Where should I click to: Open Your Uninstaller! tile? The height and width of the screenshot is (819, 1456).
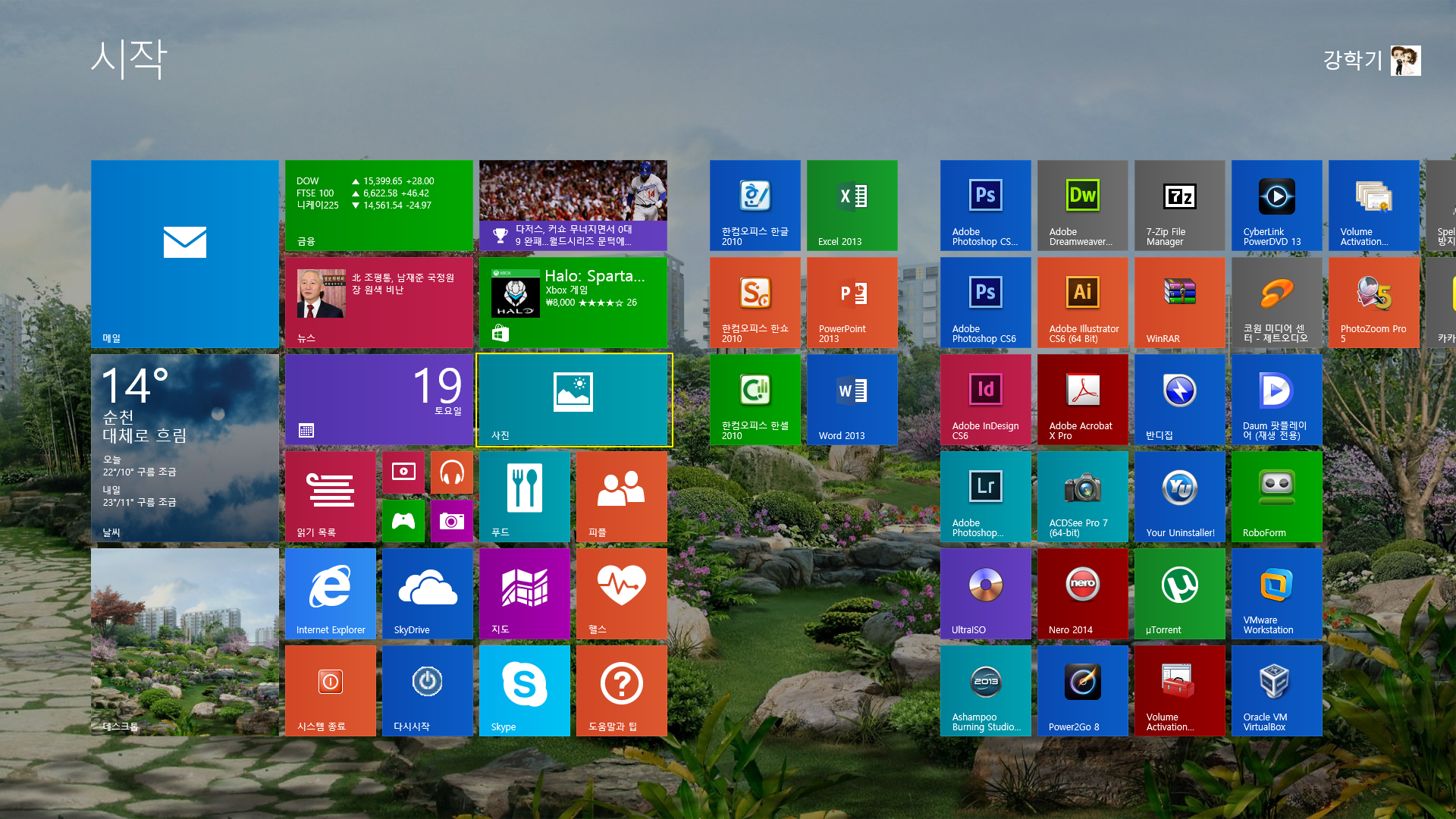coord(1180,497)
